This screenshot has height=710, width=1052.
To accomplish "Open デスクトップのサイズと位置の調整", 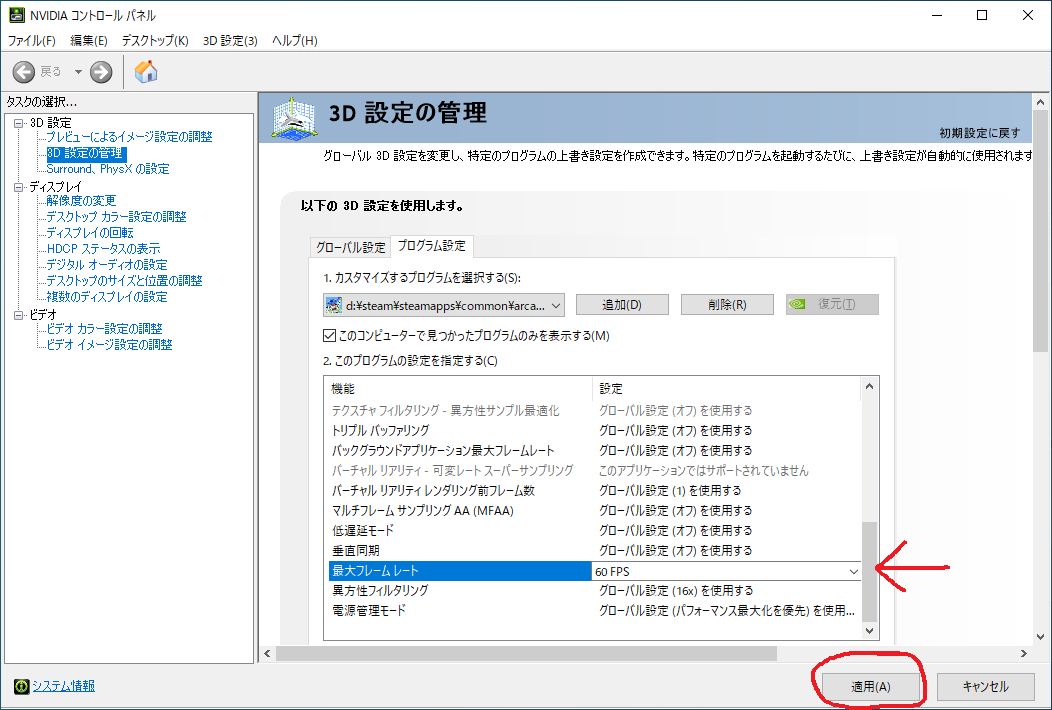I will 123,281.
